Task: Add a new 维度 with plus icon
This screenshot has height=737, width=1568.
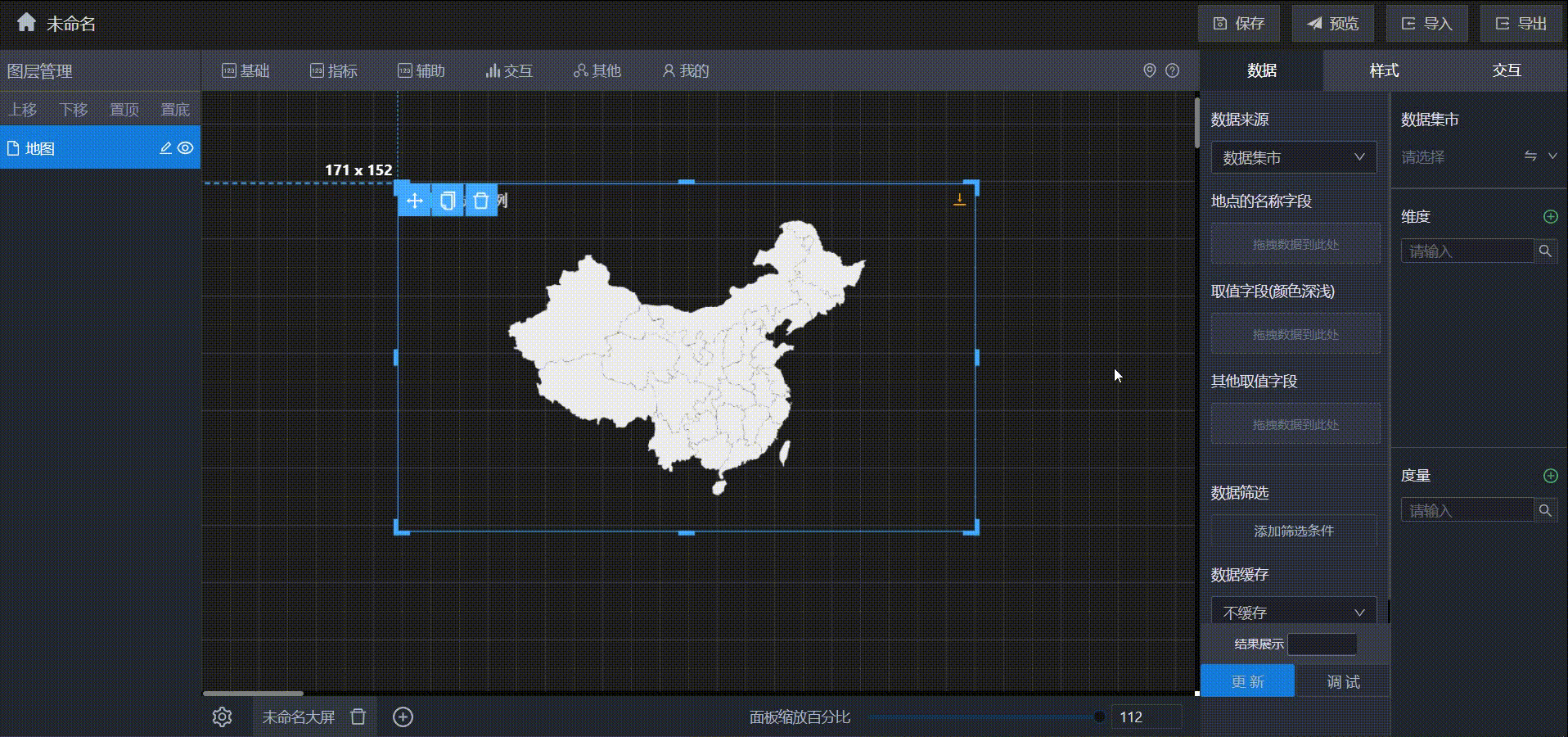Action: tap(1550, 216)
